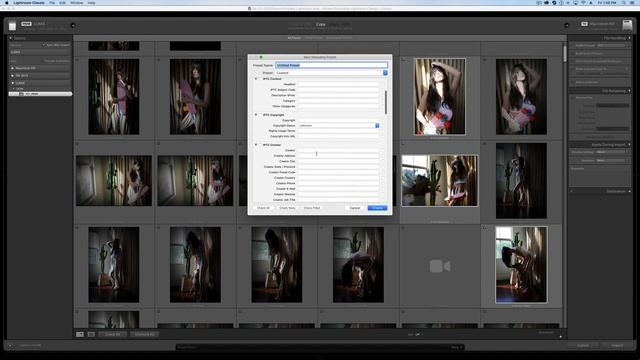The height and width of the screenshot is (360, 640).
Task: Click Uncheck All in the import toolbar
Action: point(144,334)
